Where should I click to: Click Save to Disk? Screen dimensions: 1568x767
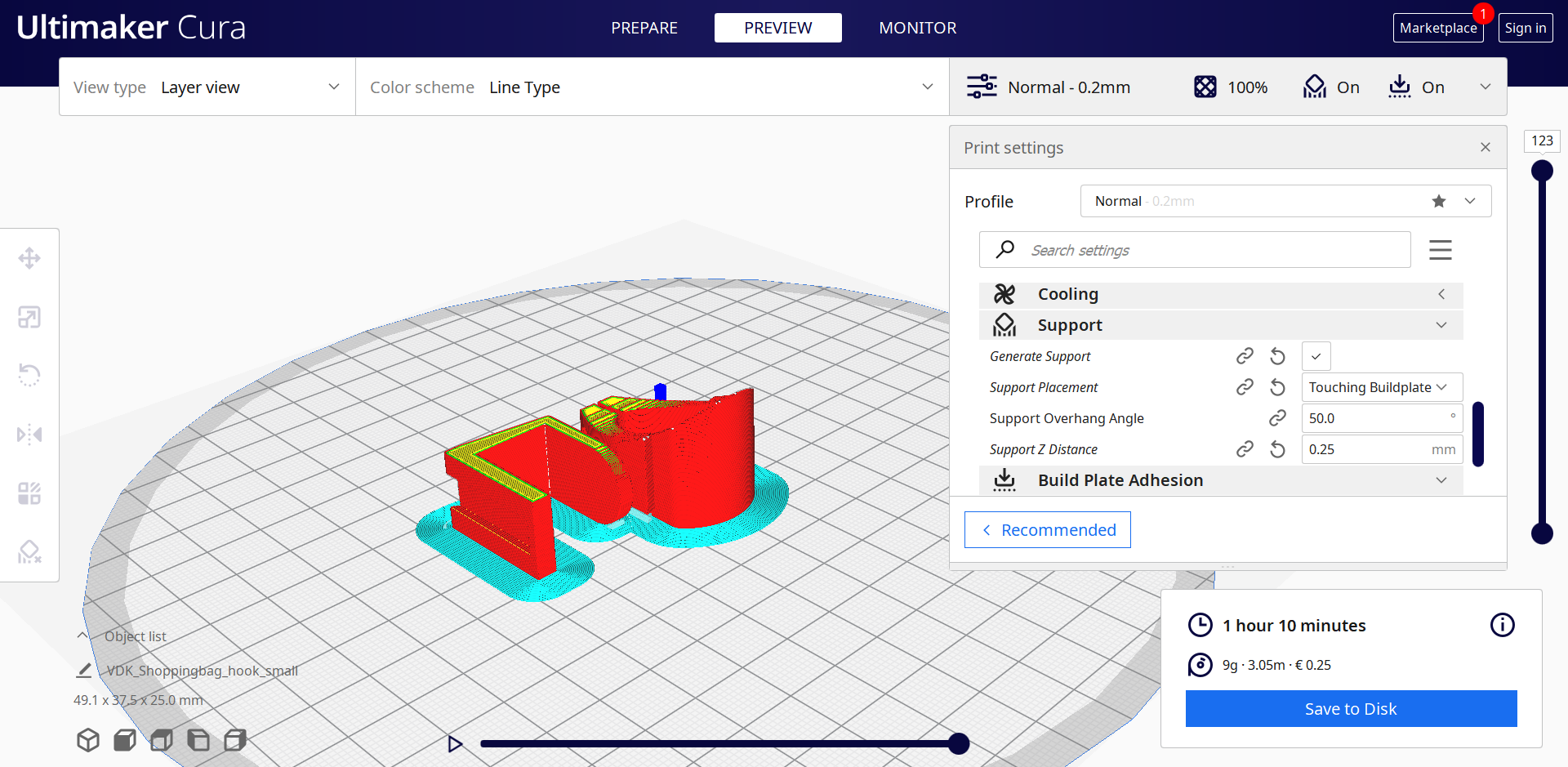tap(1352, 709)
